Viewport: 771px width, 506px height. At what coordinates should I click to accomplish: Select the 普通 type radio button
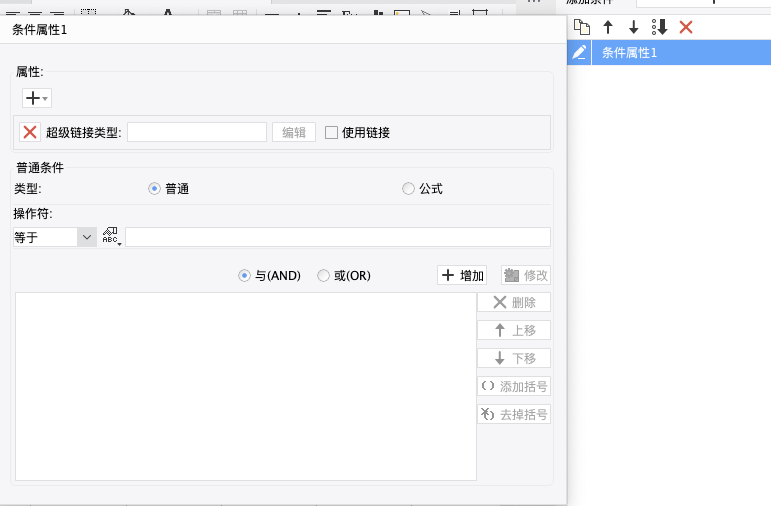click(154, 188)
